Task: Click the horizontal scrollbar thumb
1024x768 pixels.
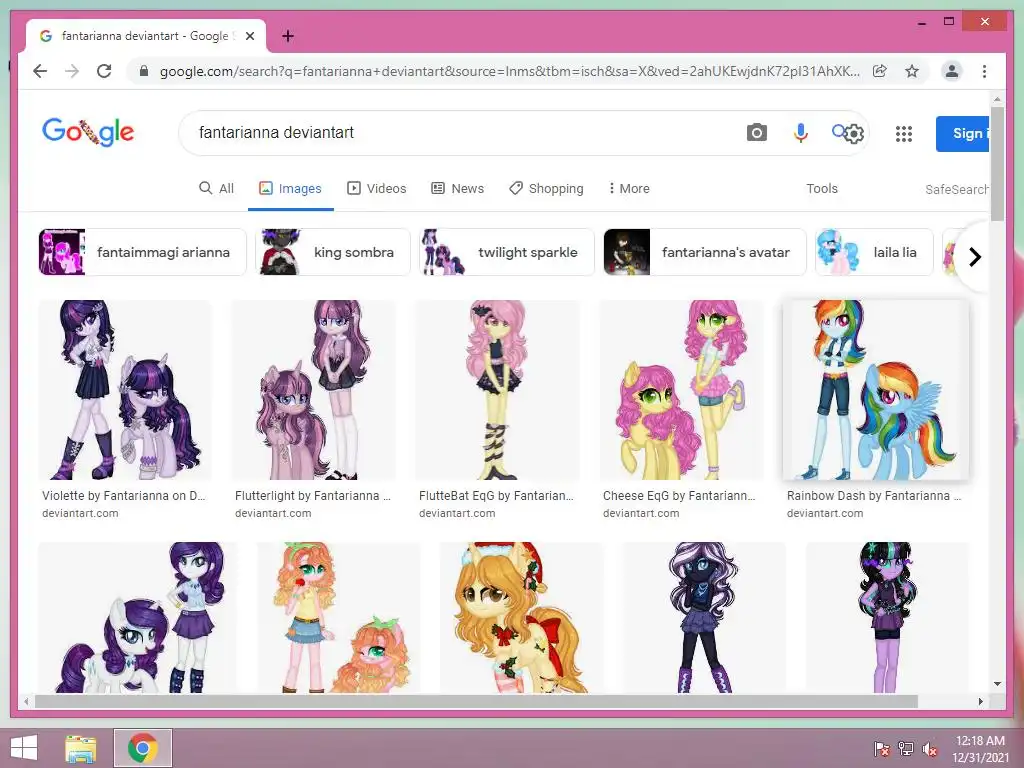Action: pyautogui.click(x=476, y=701)
